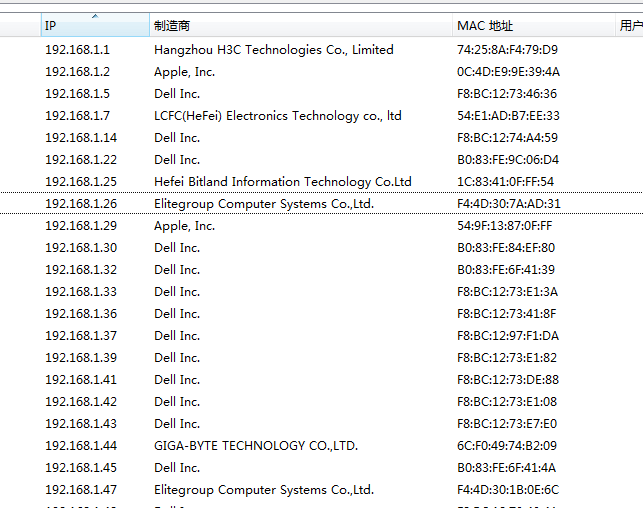Click IP address 192.168.1.14
The width and height of the screenshot is (643, 508).
point(81,138)
